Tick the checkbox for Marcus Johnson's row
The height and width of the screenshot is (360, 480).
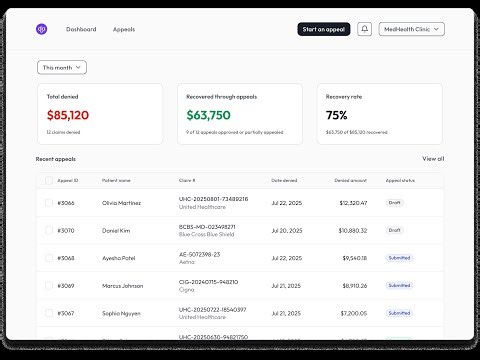pyautogui.click(x=49, y=286)
